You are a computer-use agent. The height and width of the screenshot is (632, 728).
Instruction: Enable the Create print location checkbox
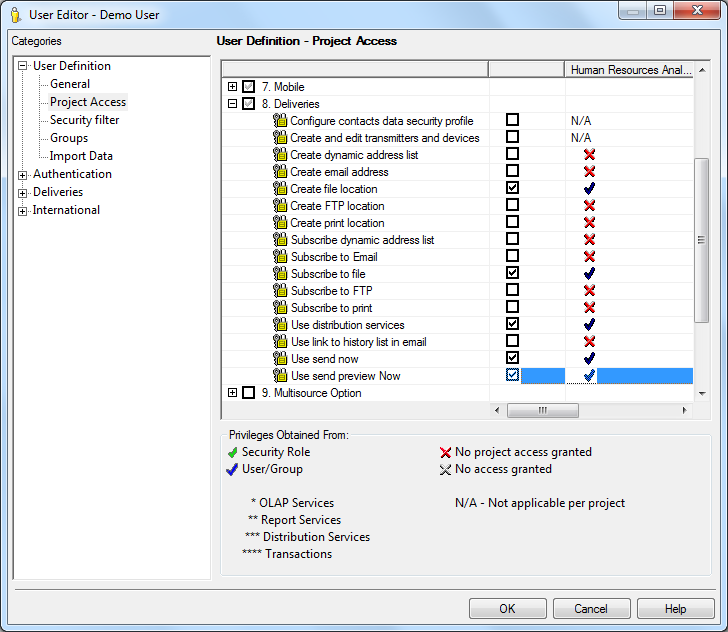(x=513, y=223)
